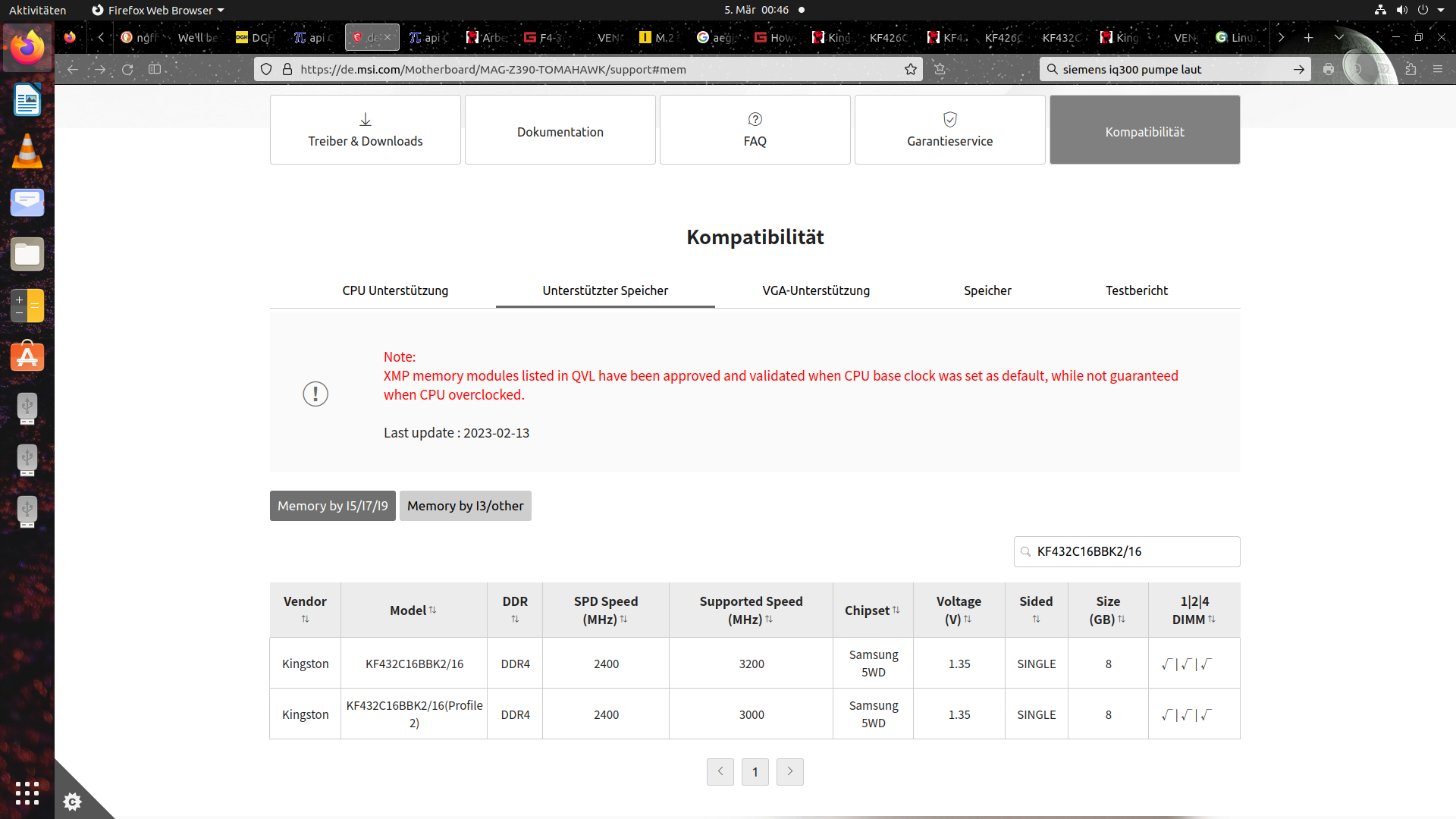Toggle Memory by I5/I7/I9 filter

coord(332,506)
